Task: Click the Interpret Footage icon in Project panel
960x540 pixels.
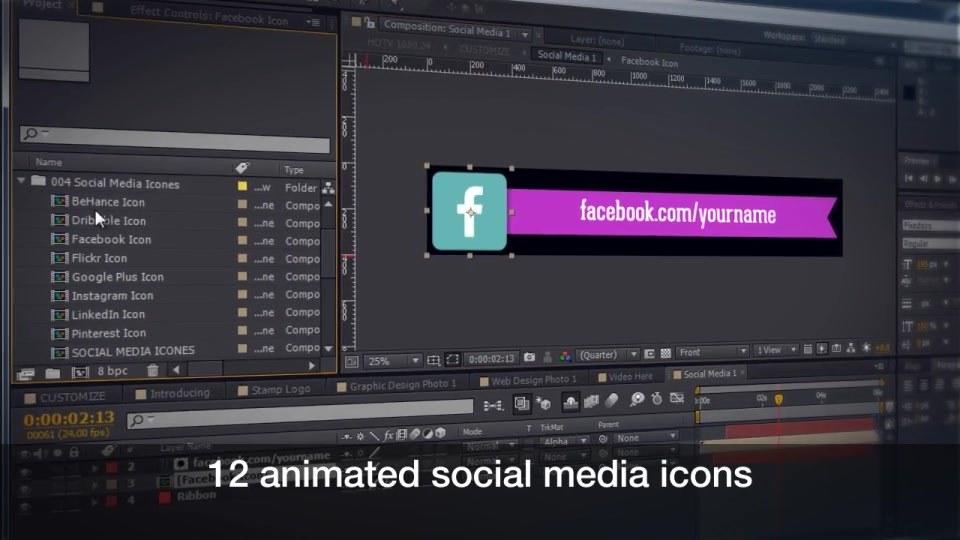Action: [x=26, y=373]
